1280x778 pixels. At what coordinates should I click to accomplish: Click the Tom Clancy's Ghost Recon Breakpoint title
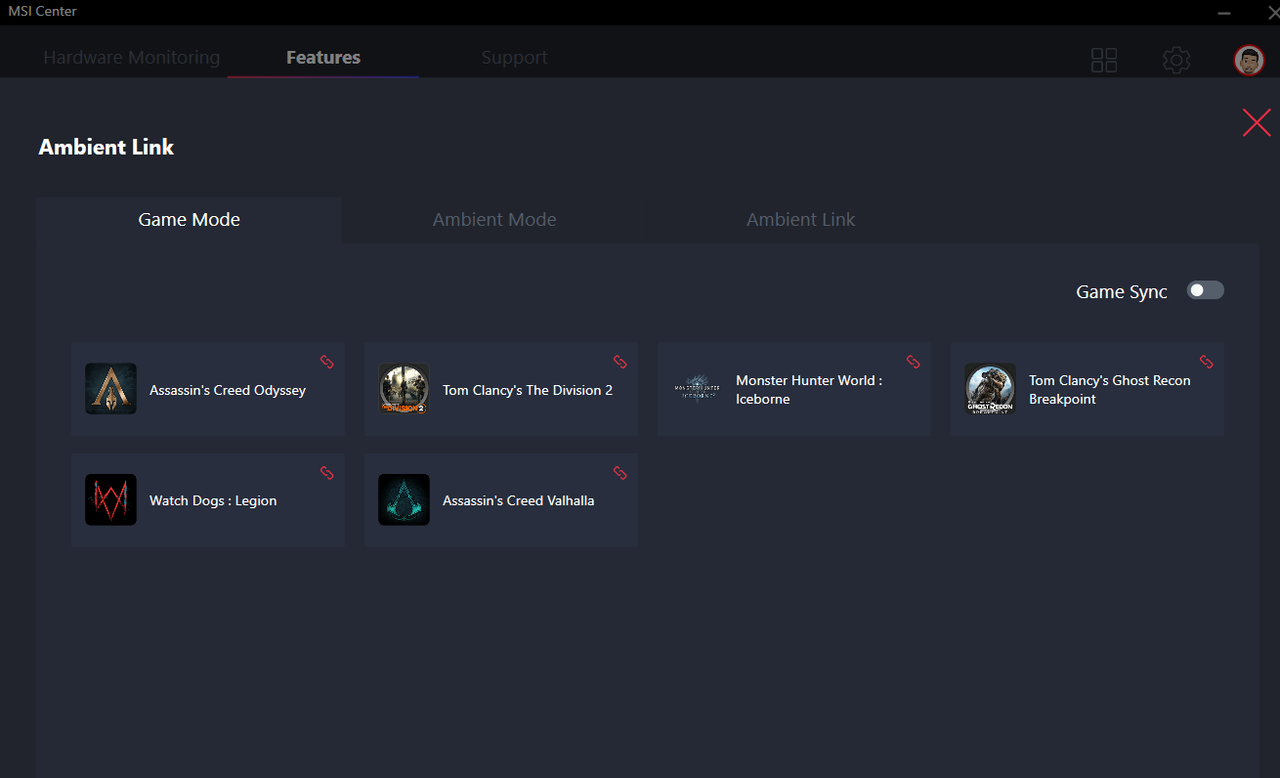point(1110,390)
